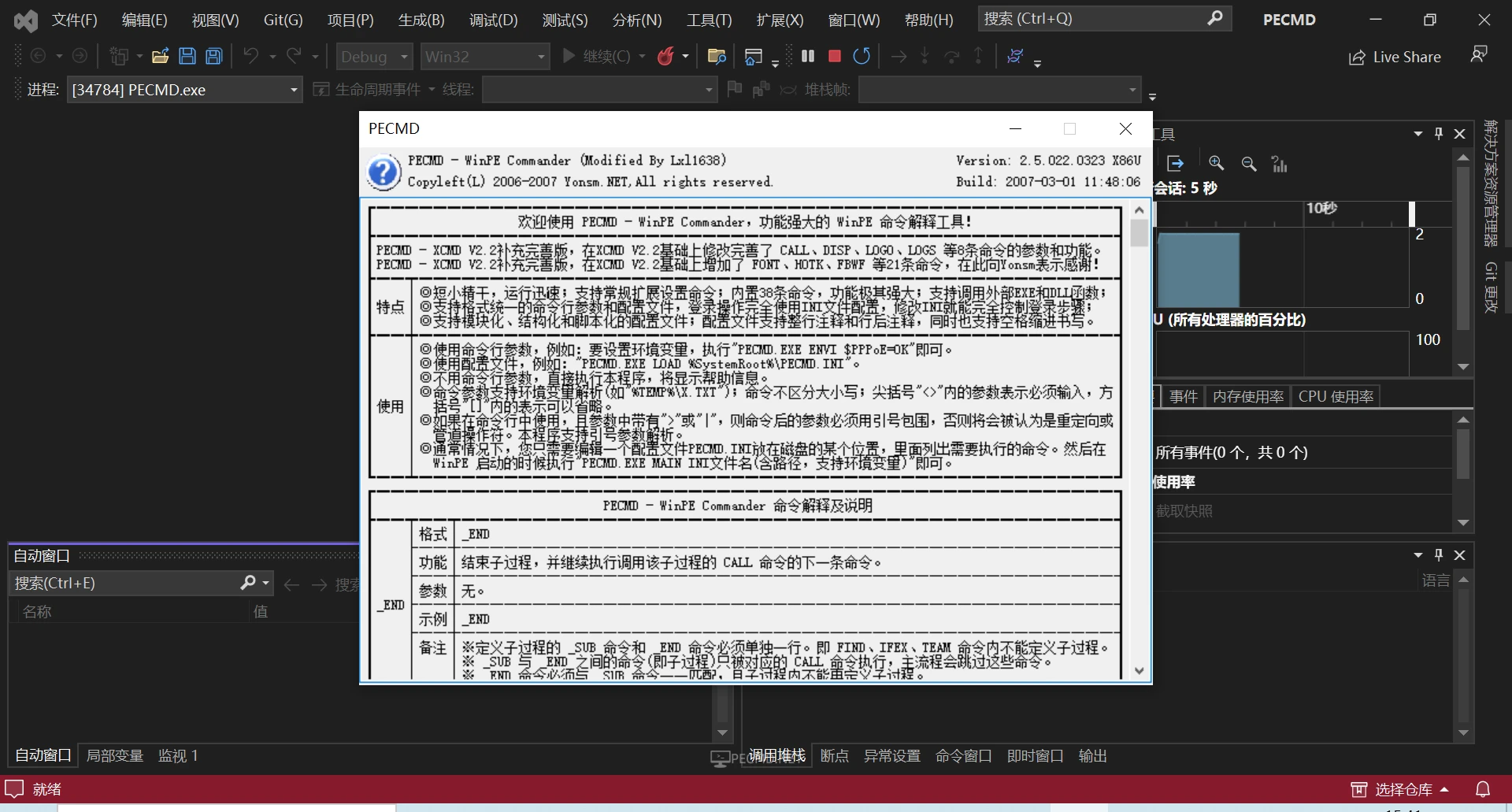This screenshot has height=812, width=1512.
Task: Open the 工具(T) menu
Action: click(x=709, y=20)
